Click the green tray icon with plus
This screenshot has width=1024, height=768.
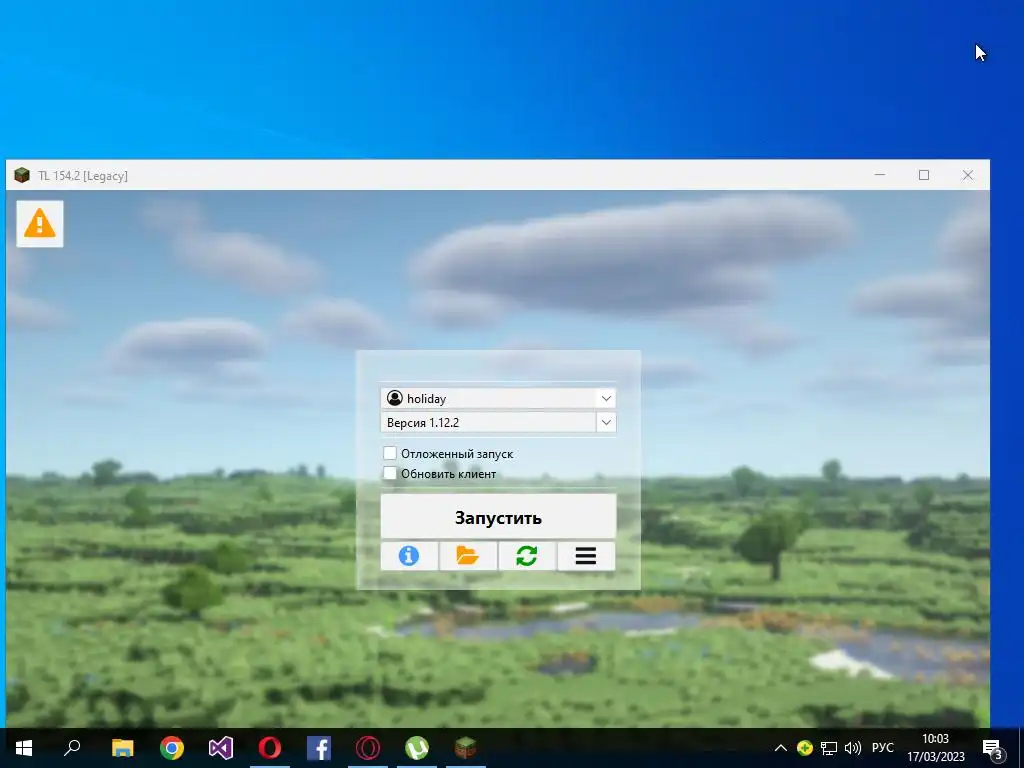click(805, 748)
